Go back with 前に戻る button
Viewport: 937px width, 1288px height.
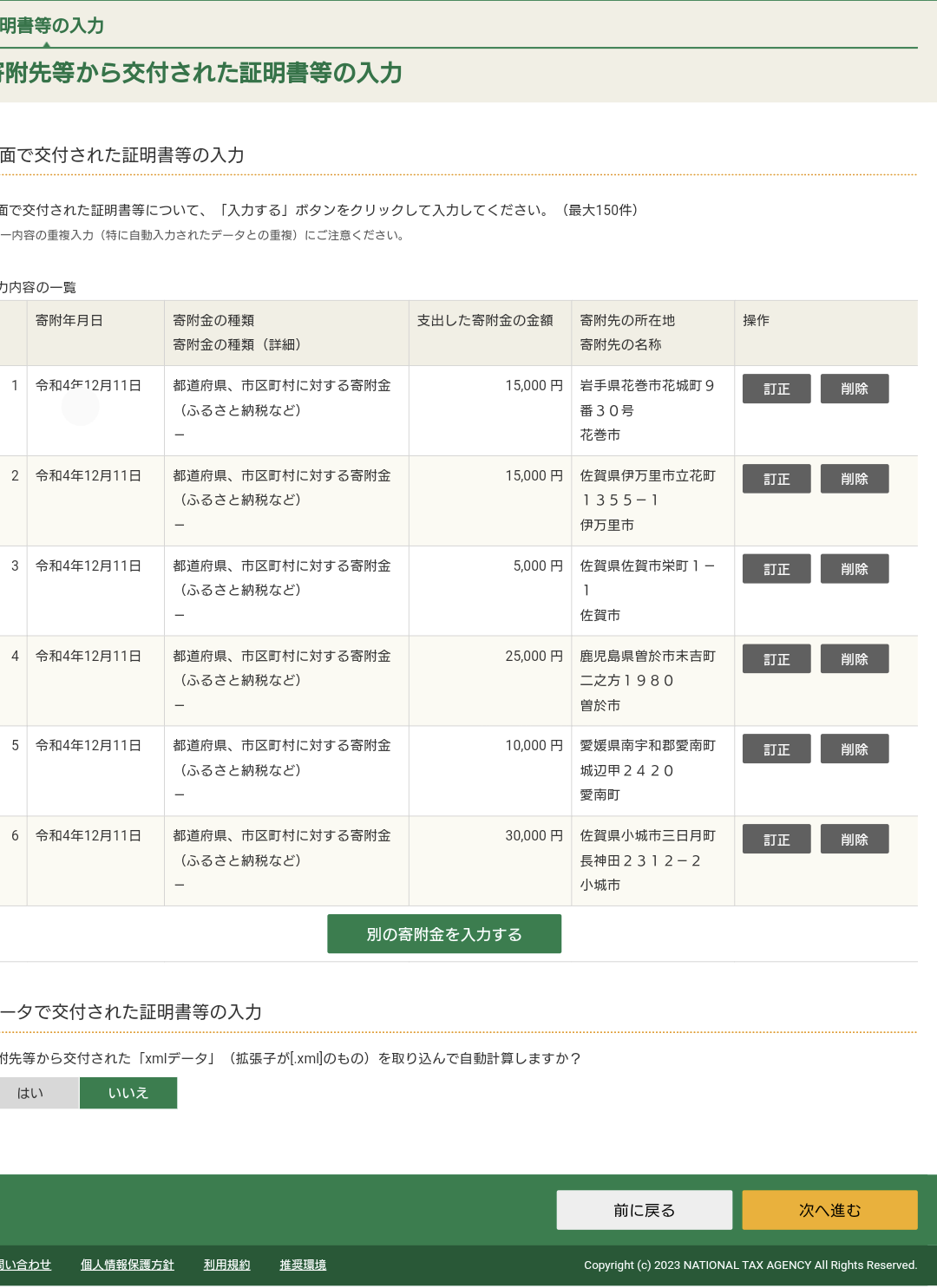(x=644, y=1210)
